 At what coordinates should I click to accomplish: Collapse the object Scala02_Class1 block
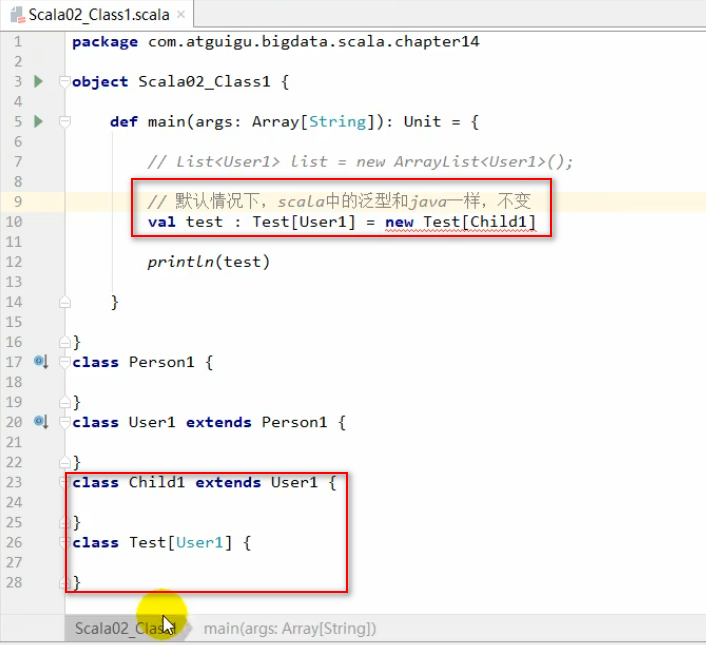click(x=65, y=81)
